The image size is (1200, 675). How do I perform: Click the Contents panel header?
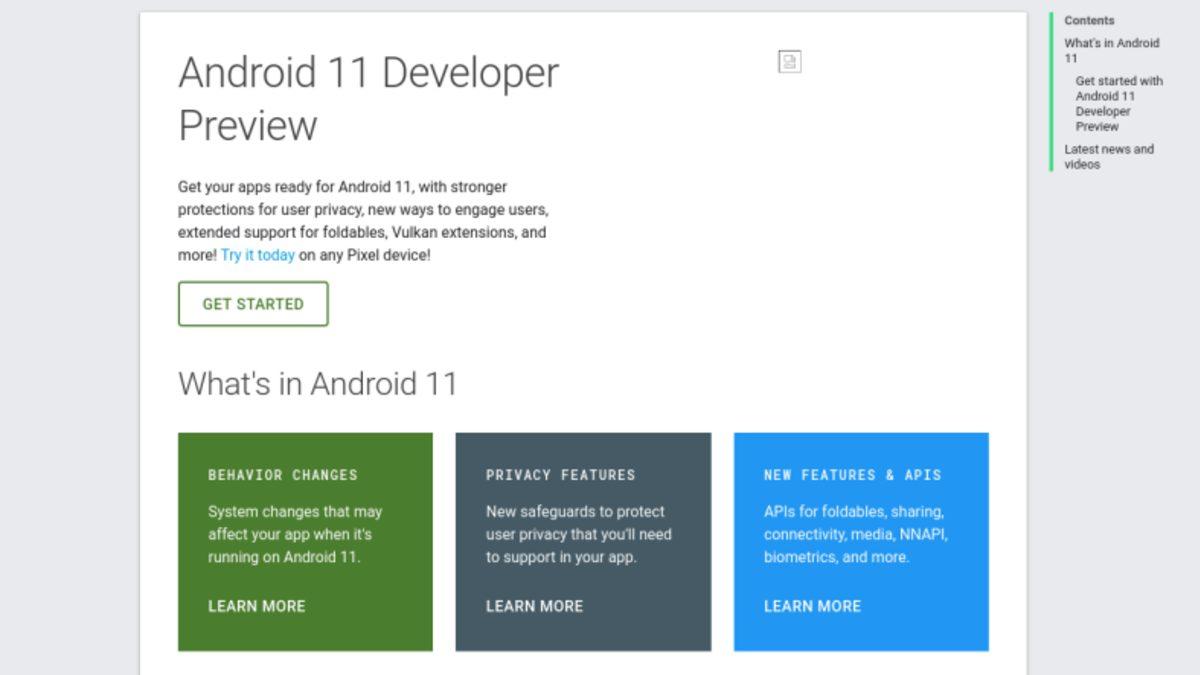coord(1088,20)
